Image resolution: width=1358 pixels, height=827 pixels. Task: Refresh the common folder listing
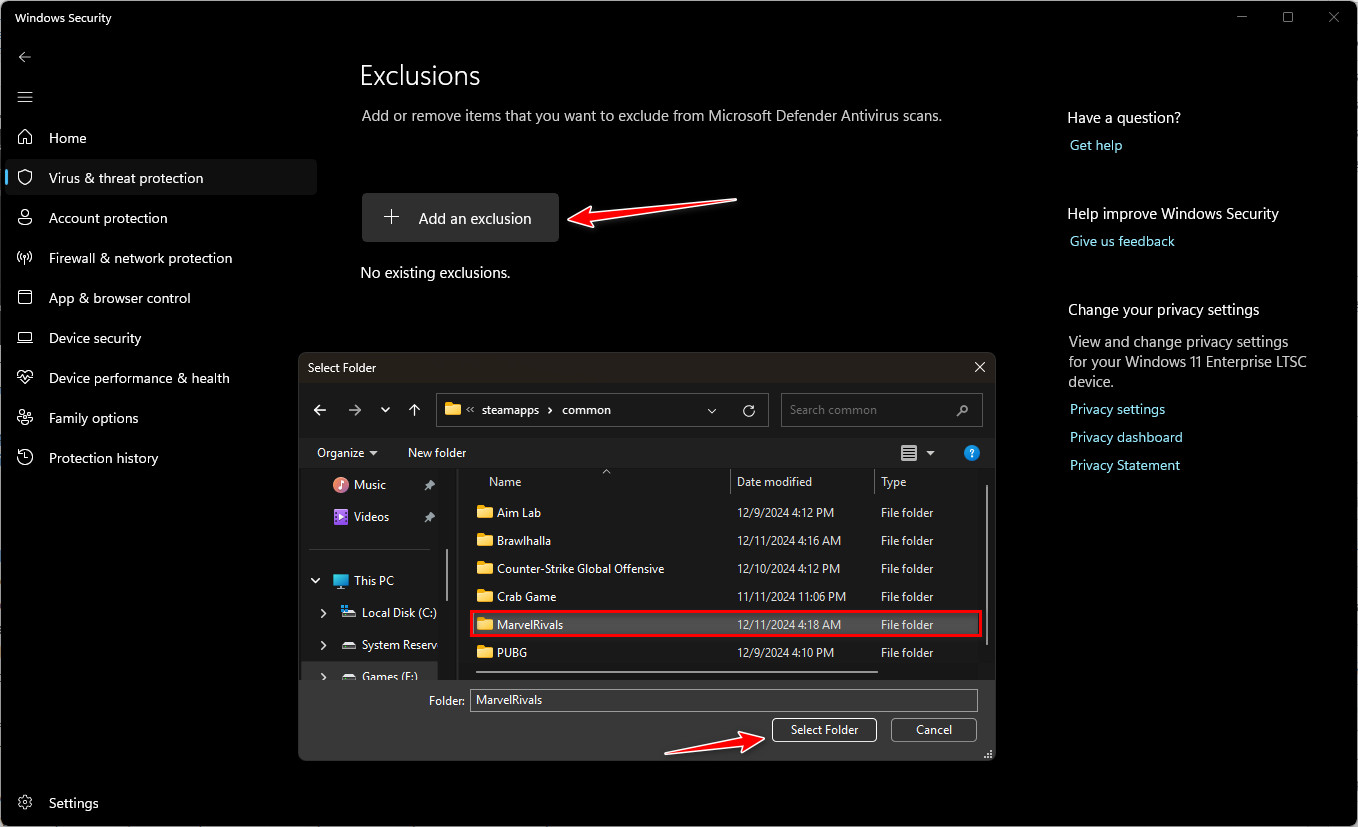(x=748, y=410)
